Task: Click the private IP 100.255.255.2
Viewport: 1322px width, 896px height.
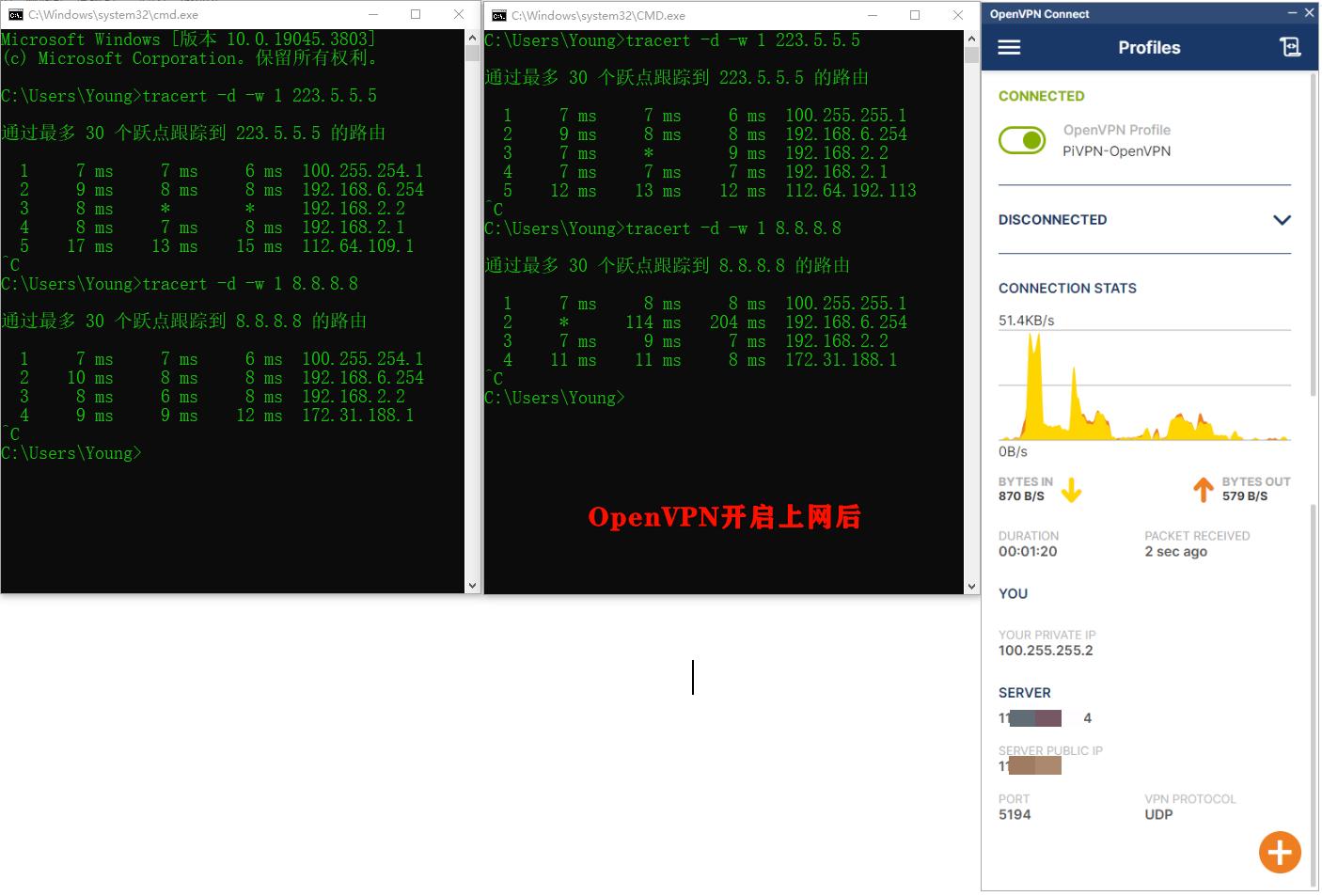Action: click(x=1046, y=651)
